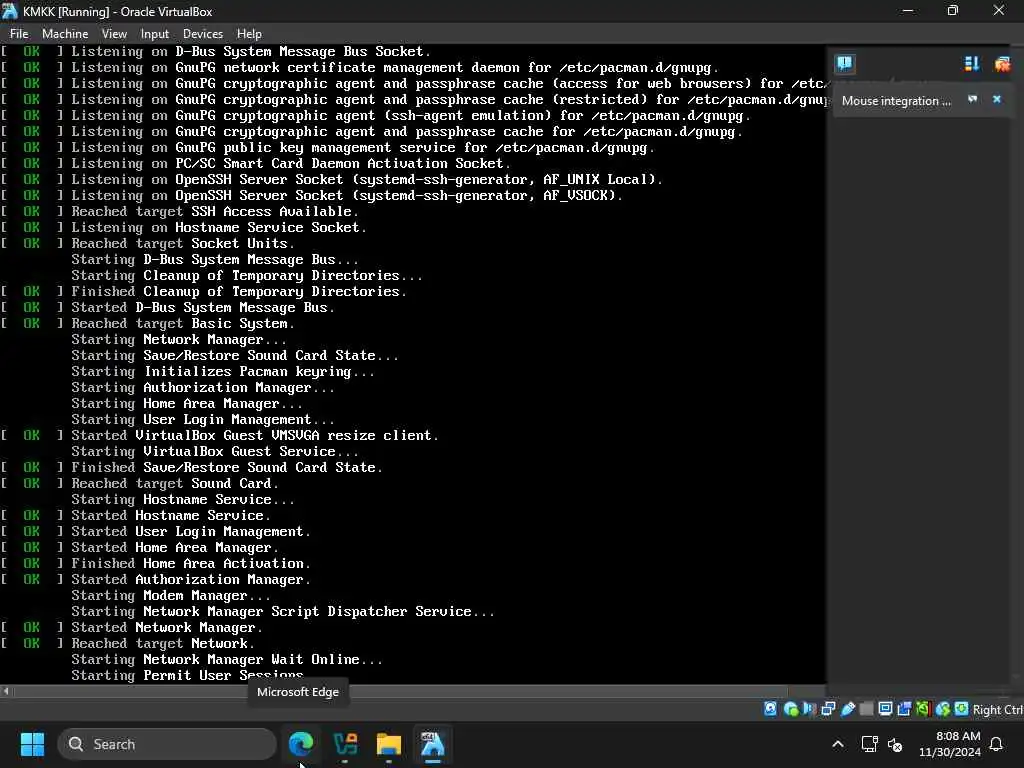Click the display status icon
Image resolution: width=1024 pixels, height=768 pixels.
pyautogui.click(x=886, y=709)
